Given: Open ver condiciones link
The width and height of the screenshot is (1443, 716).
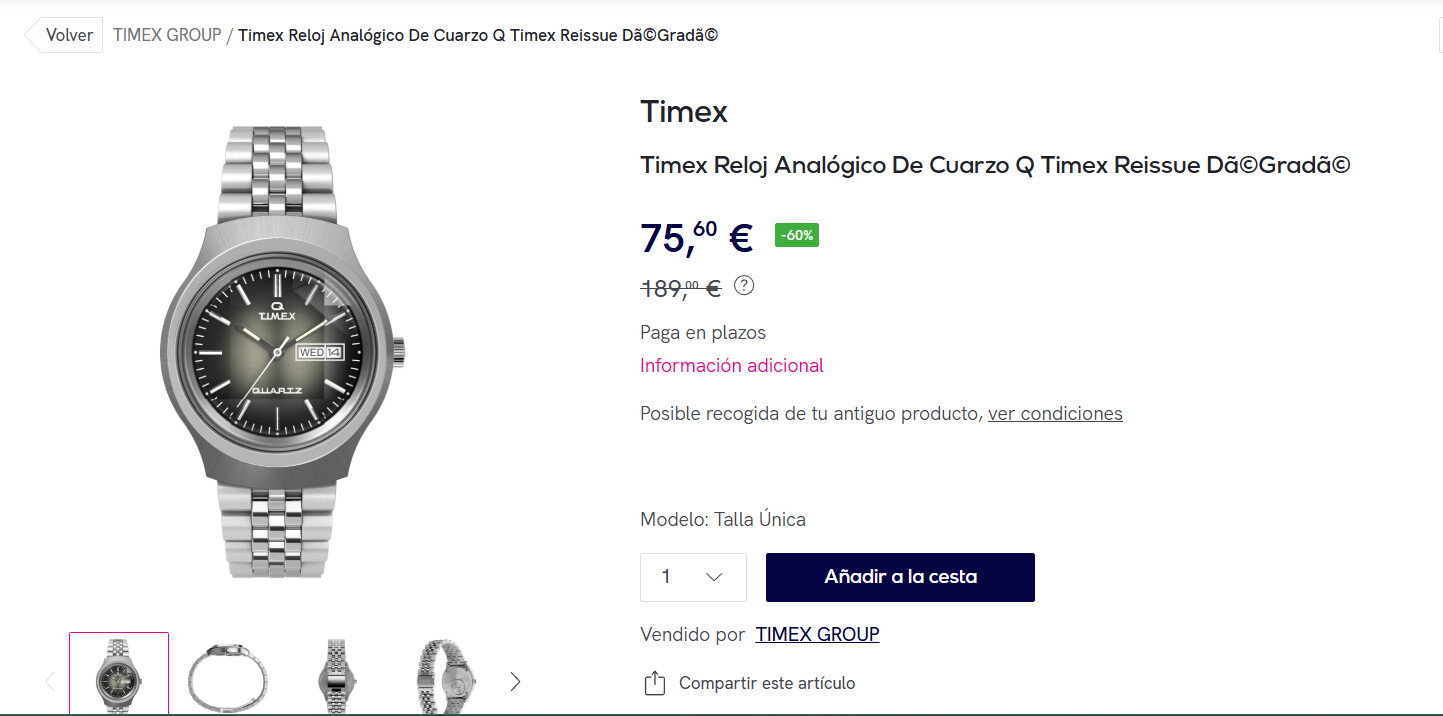Looking at the screenshot, I should (1055, 413).
